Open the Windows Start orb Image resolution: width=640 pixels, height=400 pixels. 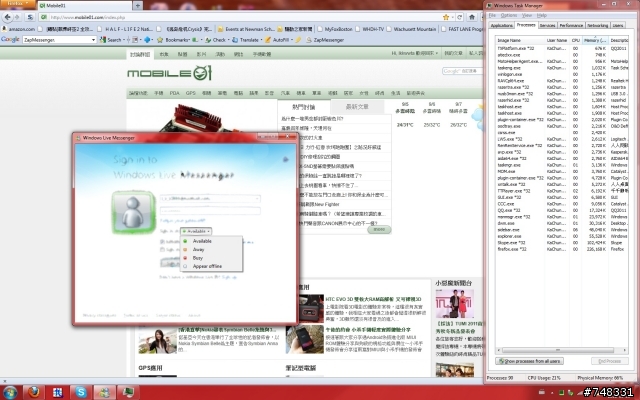(10, 393)
